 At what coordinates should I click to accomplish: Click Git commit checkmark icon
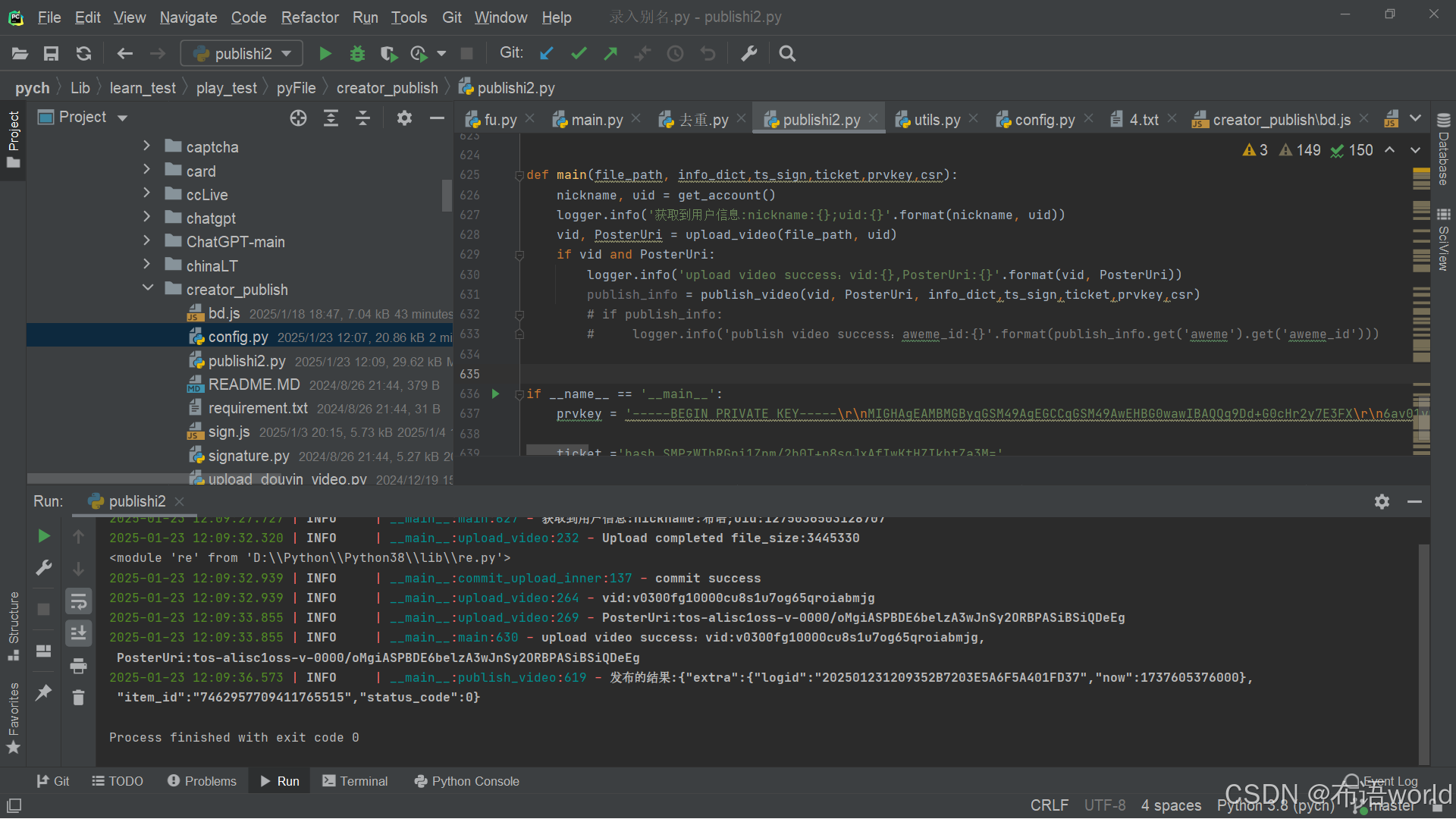pos(579,54)
